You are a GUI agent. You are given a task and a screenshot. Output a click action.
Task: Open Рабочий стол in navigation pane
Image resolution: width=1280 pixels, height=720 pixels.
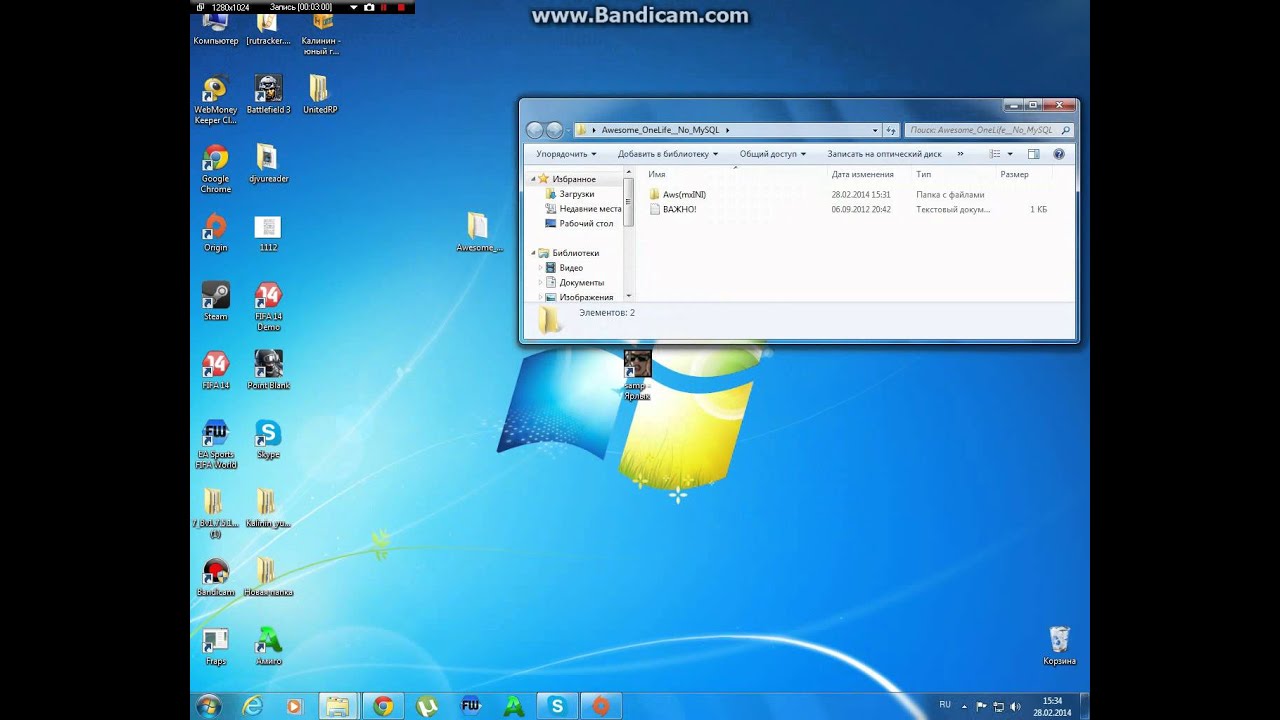point(586,223)
